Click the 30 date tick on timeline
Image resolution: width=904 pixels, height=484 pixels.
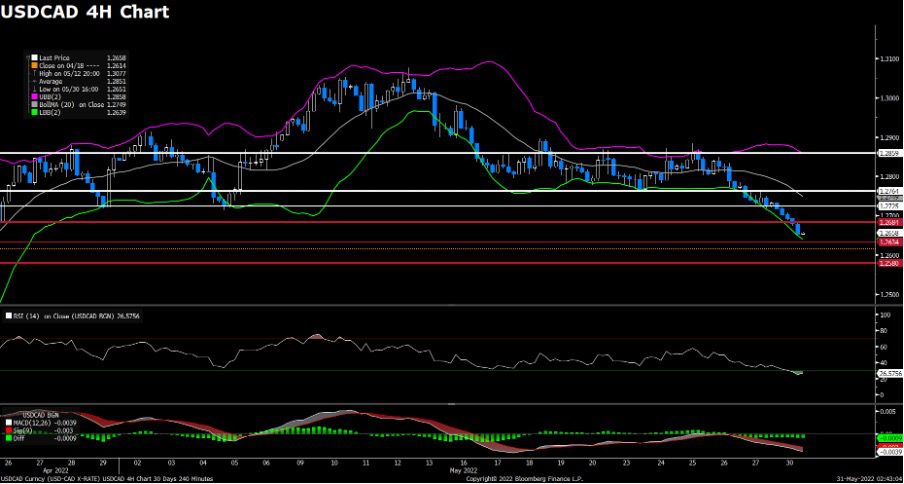point(790,463)
